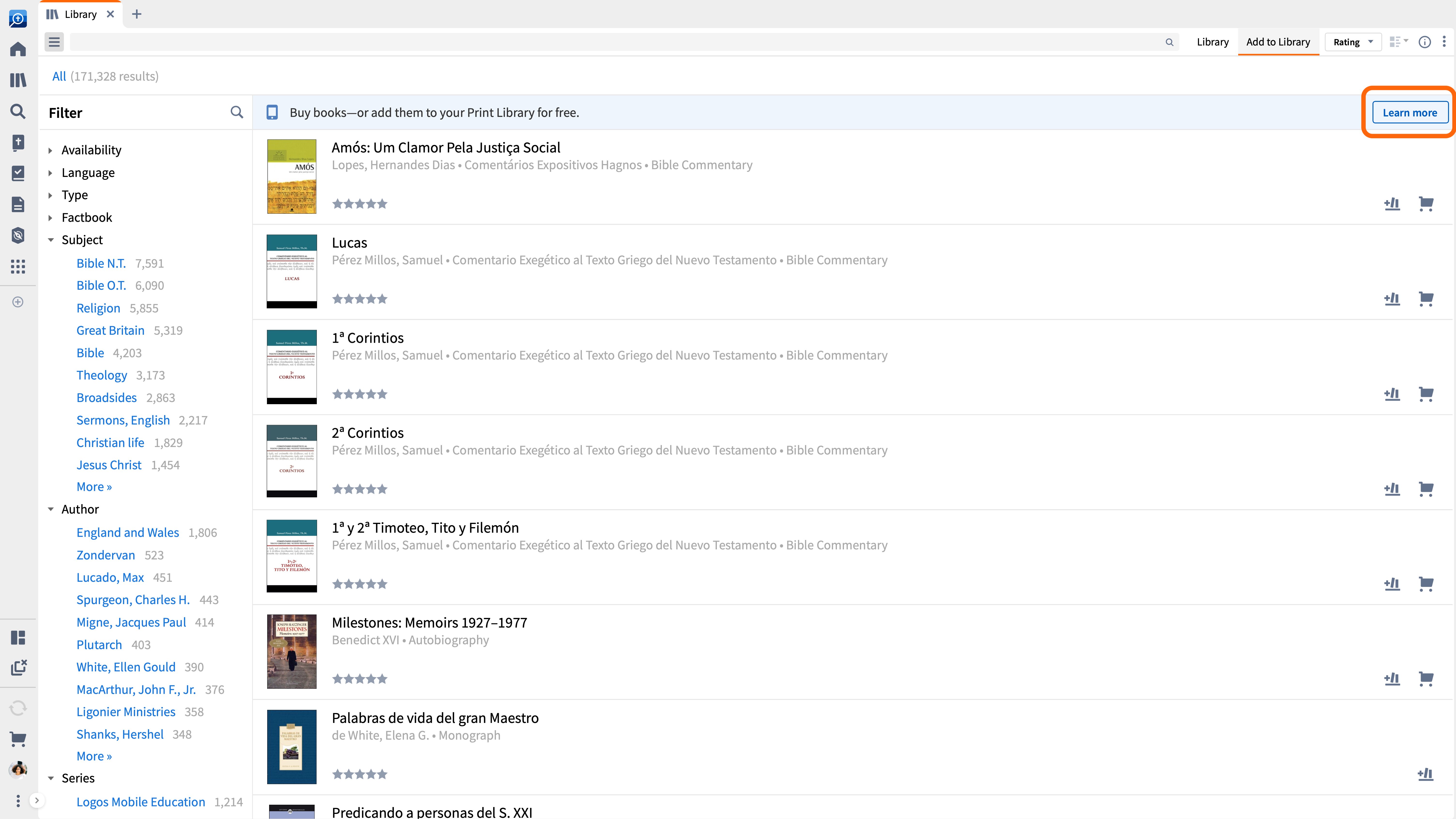Close the Library panel tab
Screen dimensions: 1456x819
(110, 14)
